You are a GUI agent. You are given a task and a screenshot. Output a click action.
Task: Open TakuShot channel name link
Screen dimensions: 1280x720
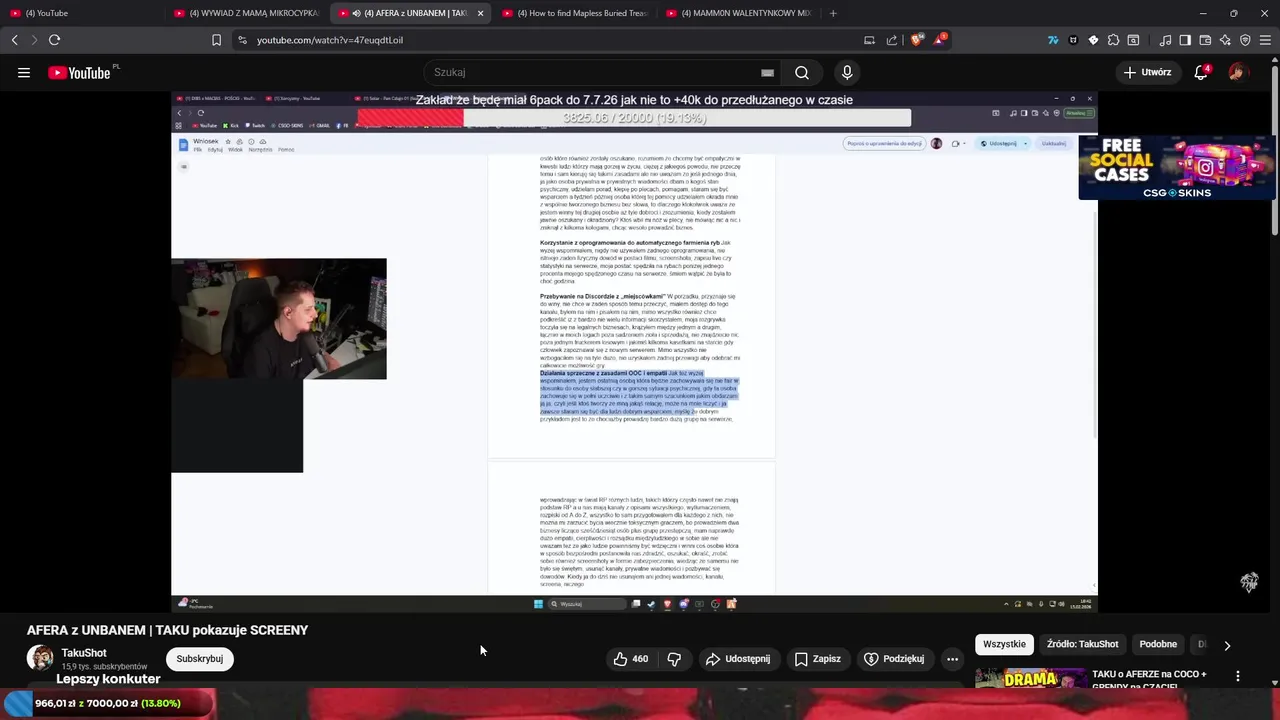84,653
